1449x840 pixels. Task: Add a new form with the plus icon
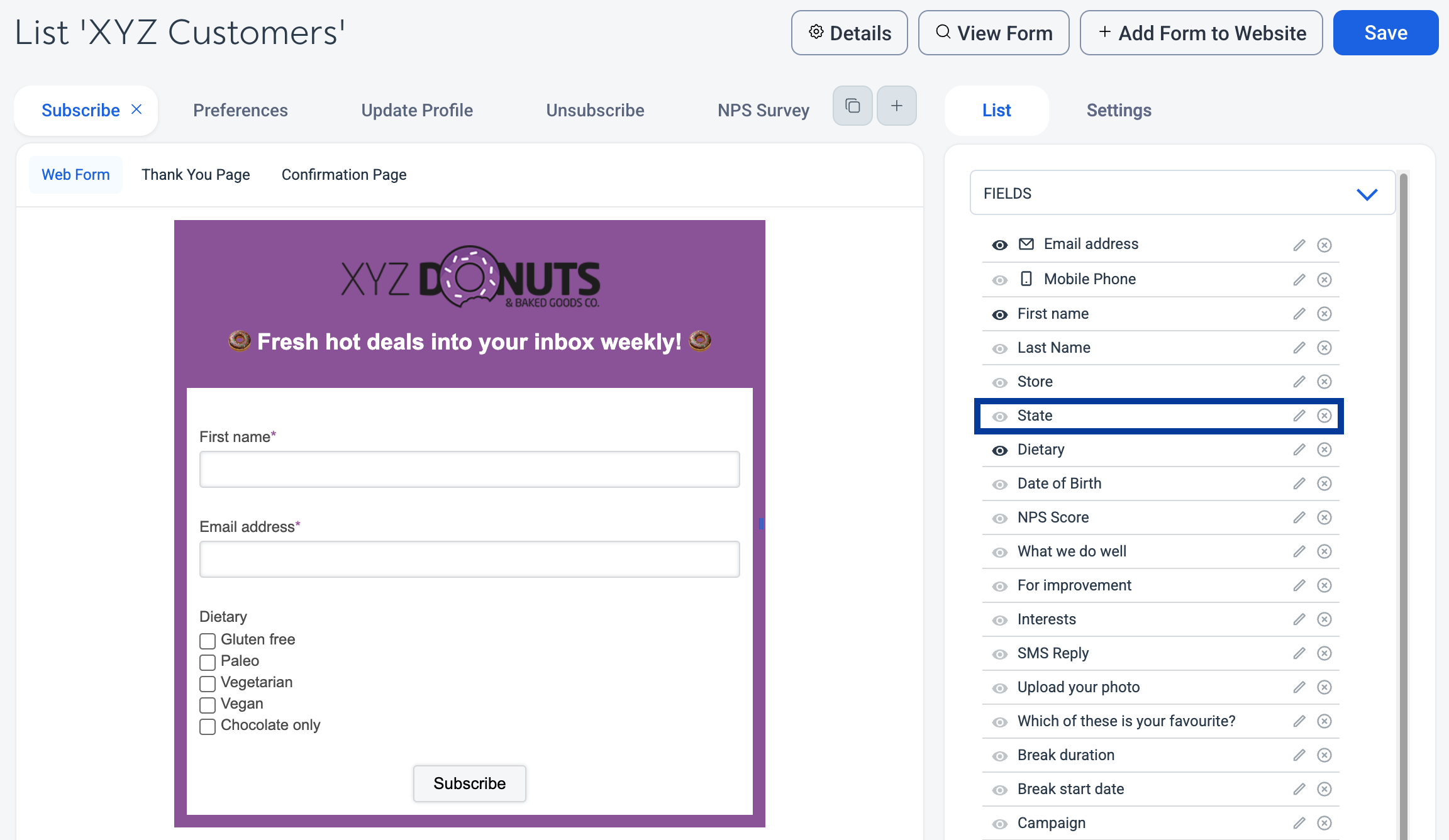(897, 106)
